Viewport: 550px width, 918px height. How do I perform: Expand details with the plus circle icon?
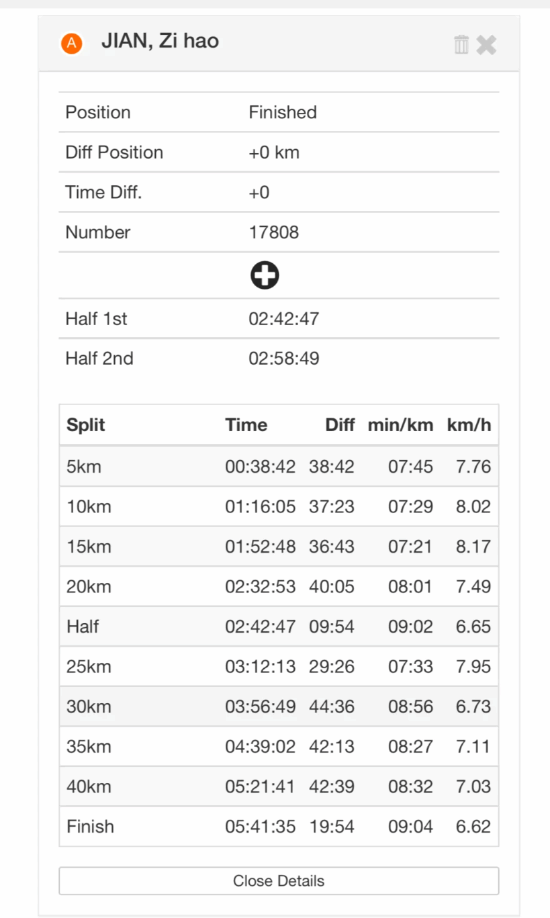[x=265, y=275]
